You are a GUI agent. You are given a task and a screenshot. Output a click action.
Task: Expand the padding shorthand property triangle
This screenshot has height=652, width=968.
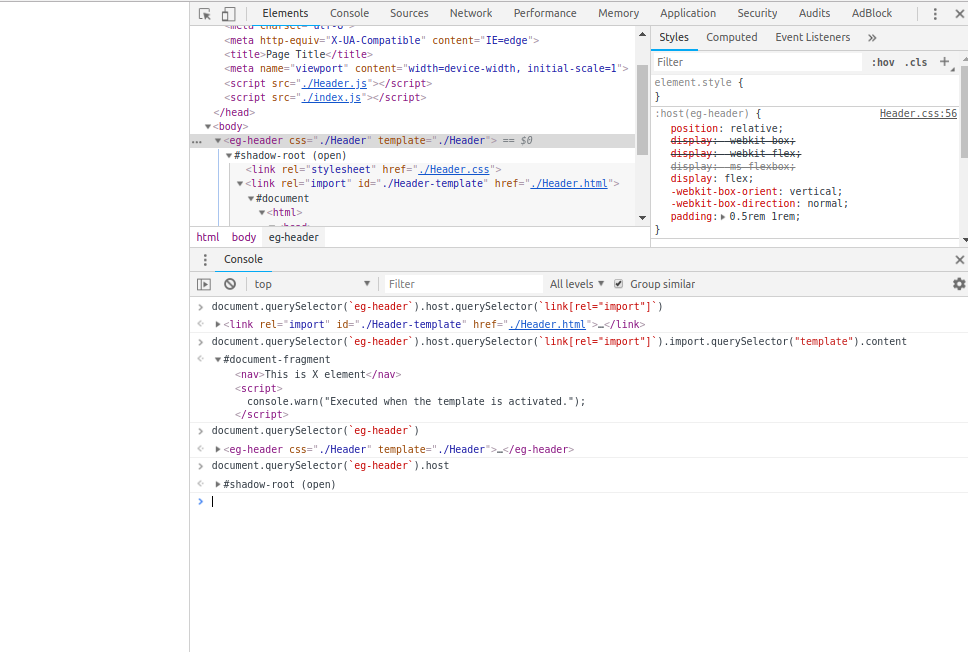pos(723,217)
